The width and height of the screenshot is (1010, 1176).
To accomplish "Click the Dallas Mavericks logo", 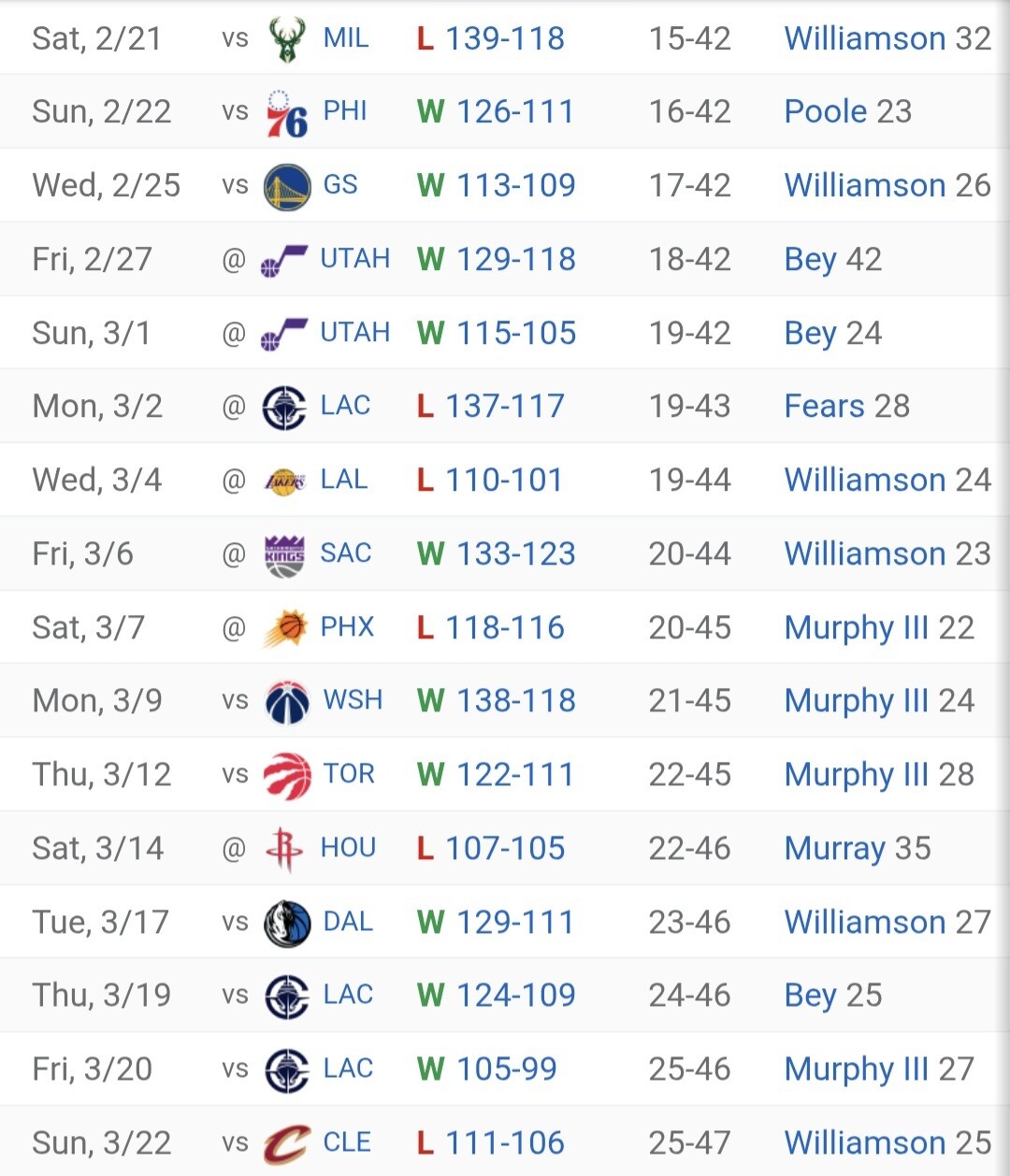I will [286, 924].
